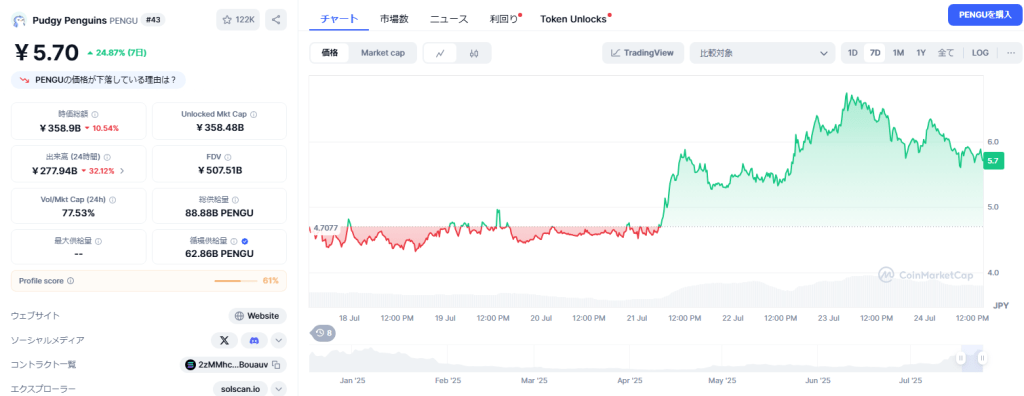1024x396 pixels.
Task: Open the TradingView chart button
Action: coord(643,53)
